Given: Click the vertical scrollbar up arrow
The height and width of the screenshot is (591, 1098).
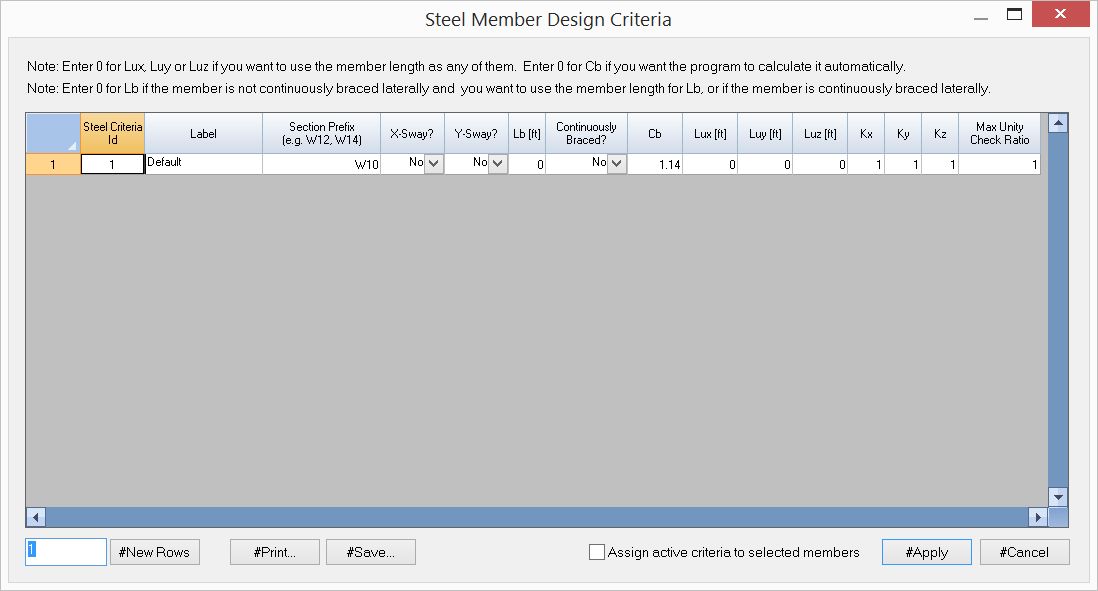Looking at the screenshot, I should (x=1058, y=122).
